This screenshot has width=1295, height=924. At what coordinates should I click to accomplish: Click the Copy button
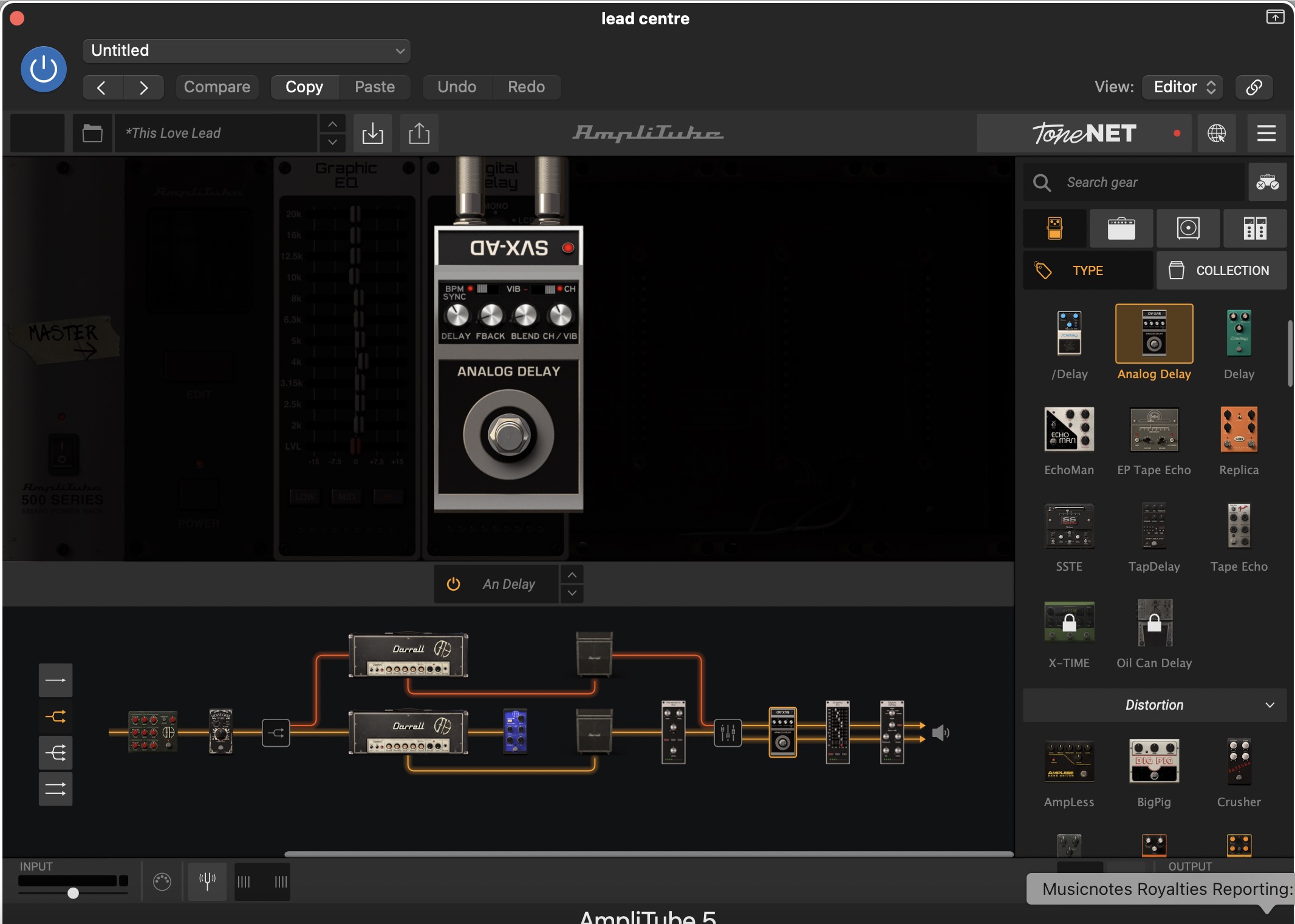(x=304, y=87)
